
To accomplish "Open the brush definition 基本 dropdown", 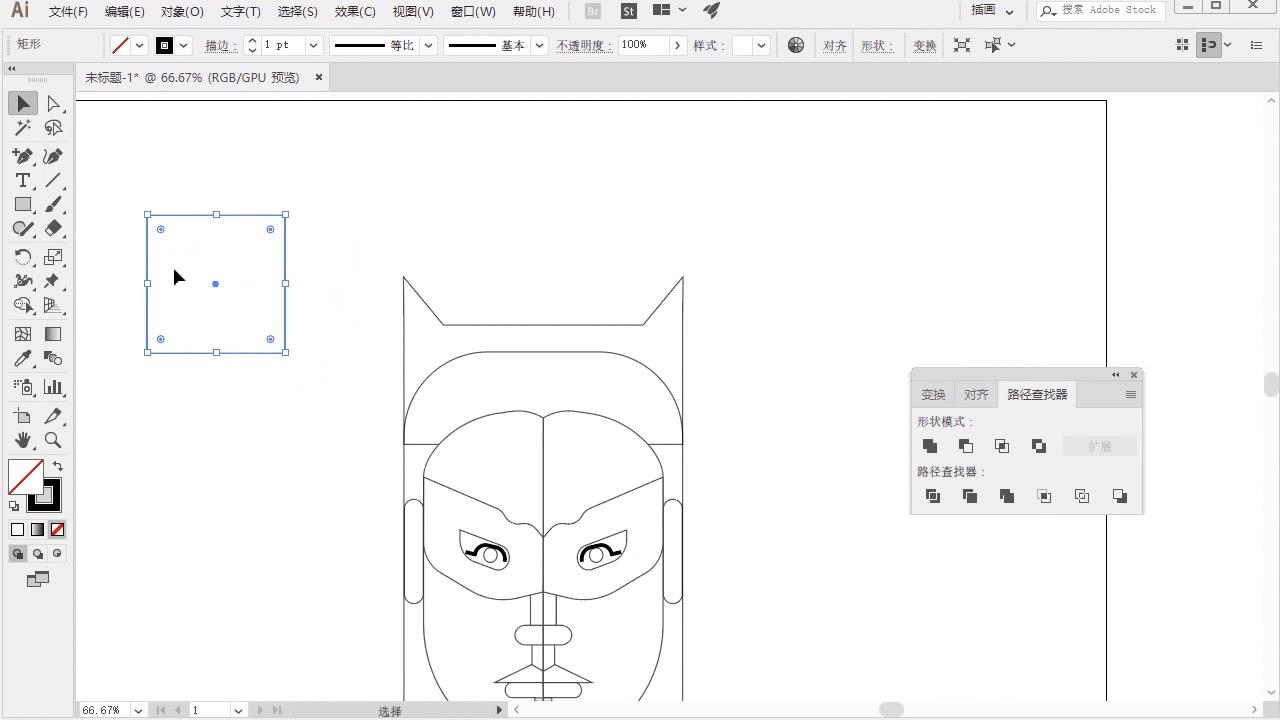I will click(x=539, y=45).
